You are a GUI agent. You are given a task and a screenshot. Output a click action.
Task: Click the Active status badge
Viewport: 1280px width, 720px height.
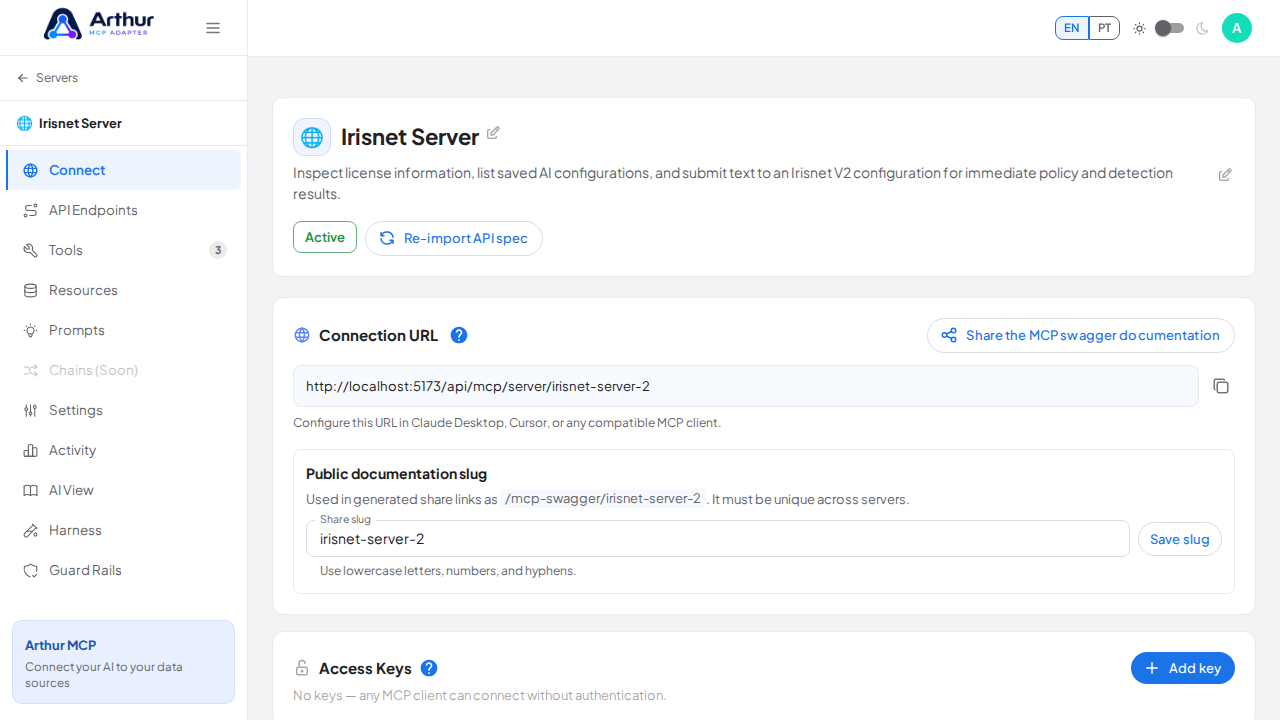(x=325, y=237)
